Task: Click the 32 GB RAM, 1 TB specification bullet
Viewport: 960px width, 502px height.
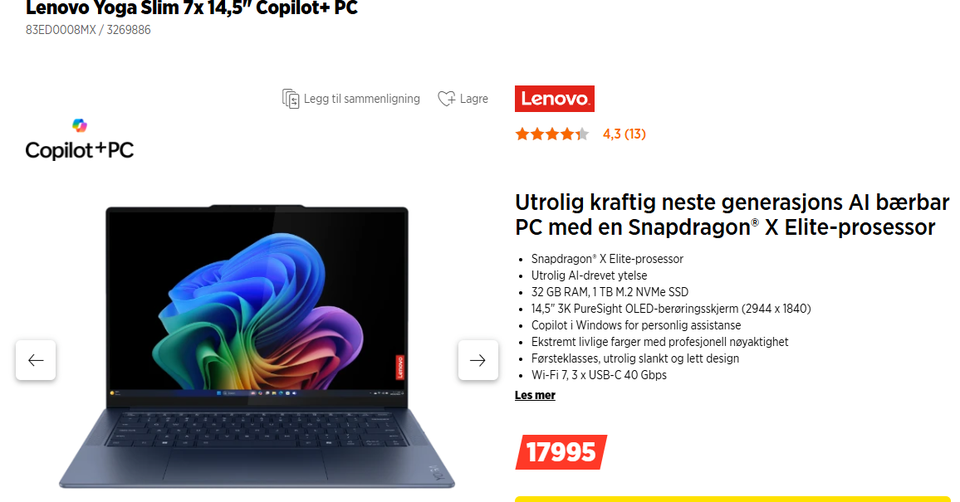Action: point(610,292)
